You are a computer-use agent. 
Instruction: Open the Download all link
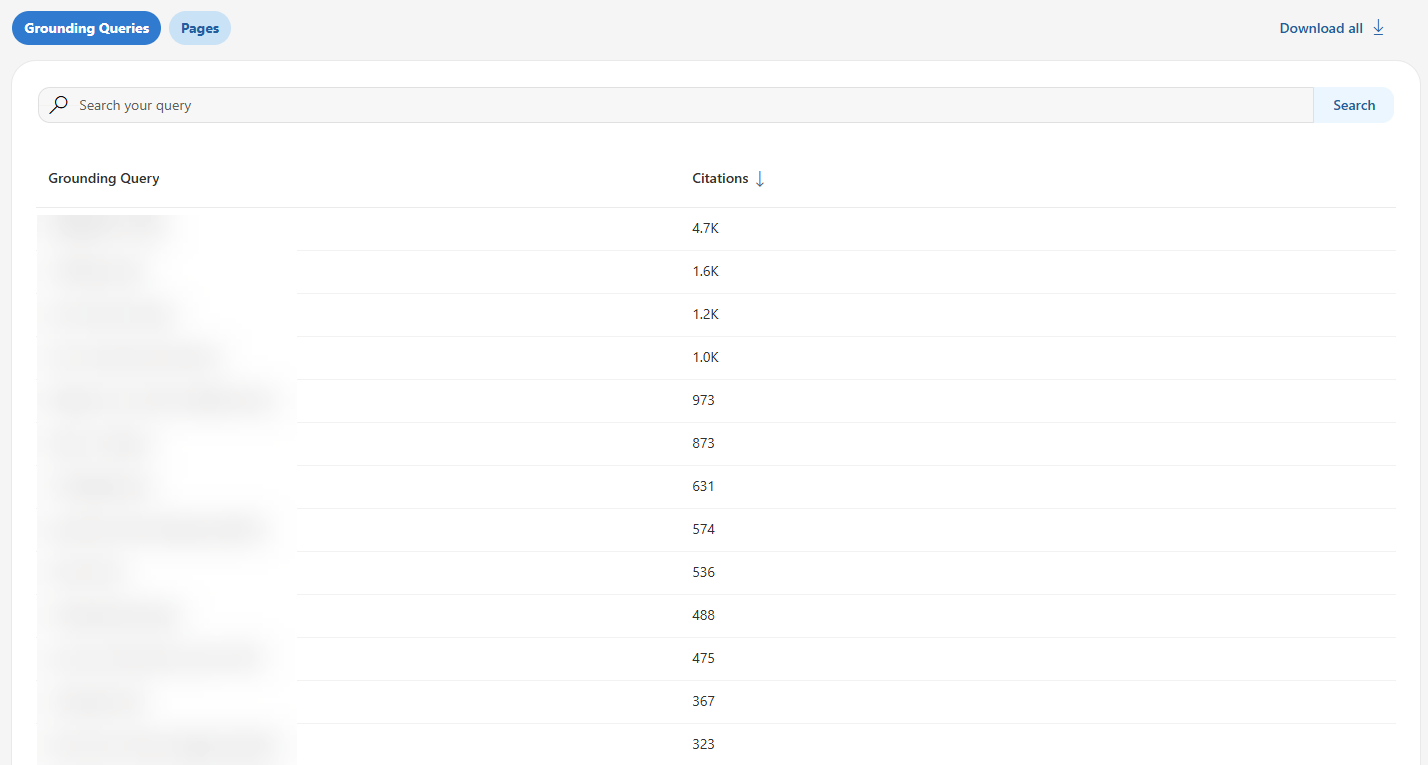[1320, 28]
